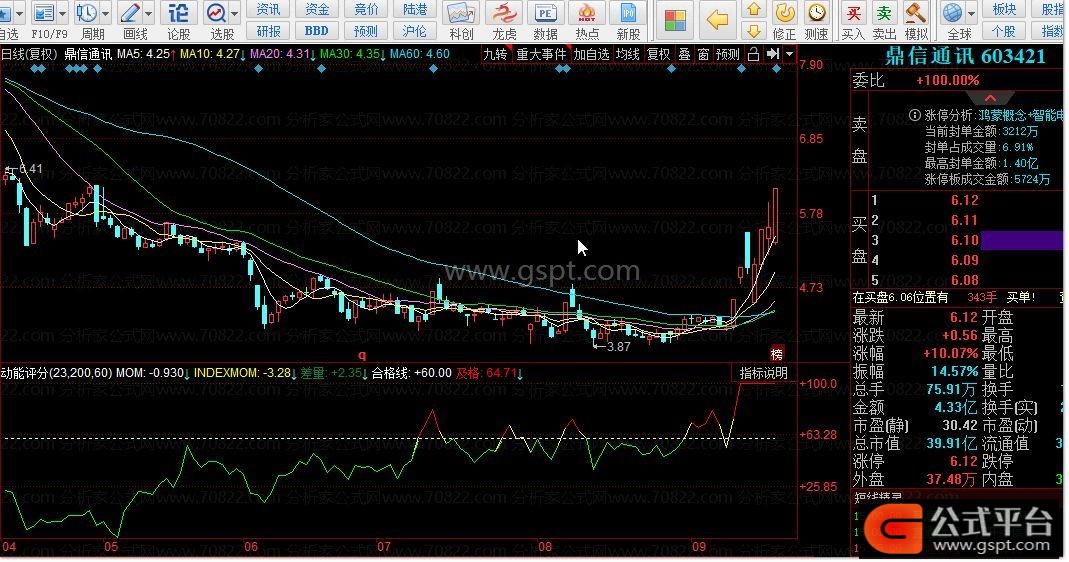Image resolution: width=1069 pixels, height=562 pixels.
Task: Click the 榜 badge on the price chart
Action: tap(777, 354)
